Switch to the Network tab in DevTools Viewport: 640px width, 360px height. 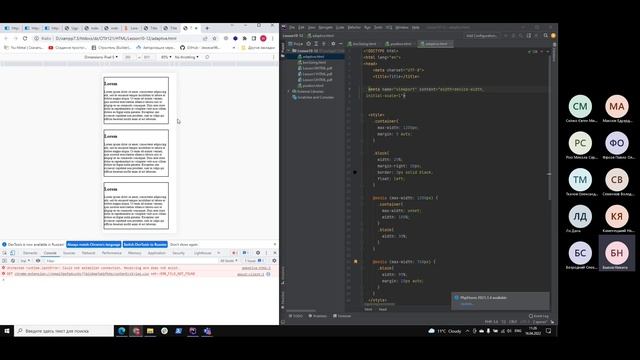[x=88, y=253]
